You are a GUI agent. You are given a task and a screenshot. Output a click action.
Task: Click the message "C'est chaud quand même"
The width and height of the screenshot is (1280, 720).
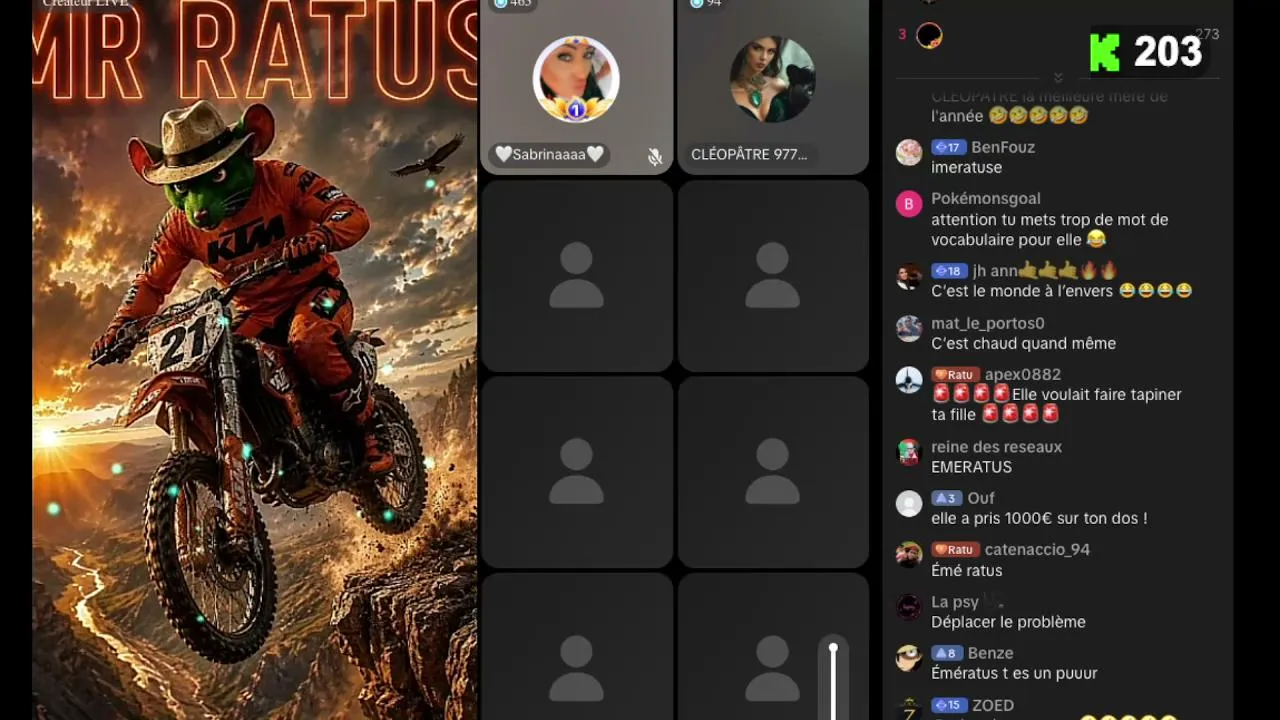(x=1023, y=343)
